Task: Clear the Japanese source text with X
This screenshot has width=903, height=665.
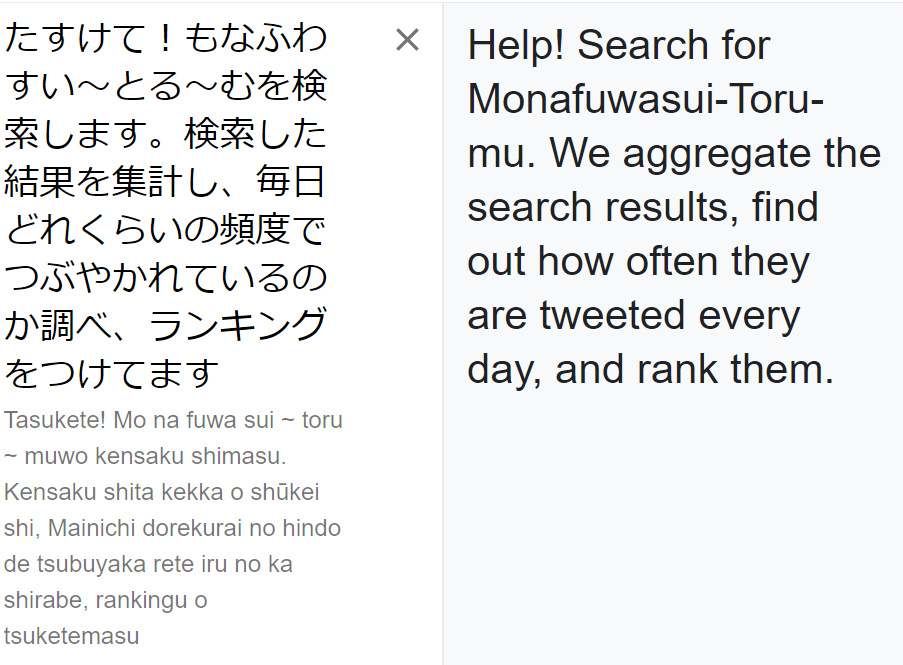Action: click(x=407, y=40)
